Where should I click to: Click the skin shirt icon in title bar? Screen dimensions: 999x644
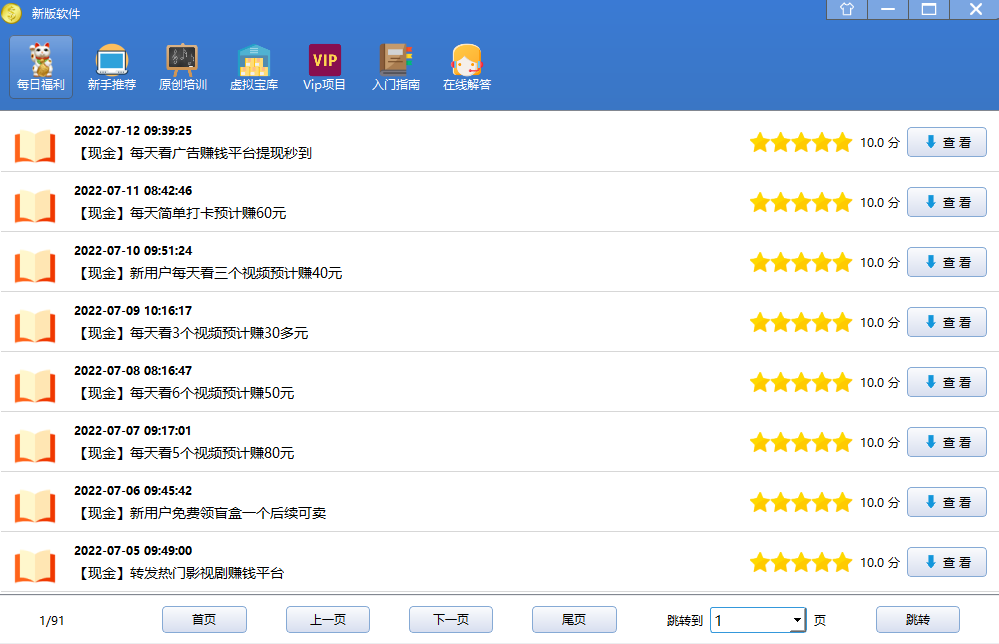pyautogui.click(x=847, y=10)
